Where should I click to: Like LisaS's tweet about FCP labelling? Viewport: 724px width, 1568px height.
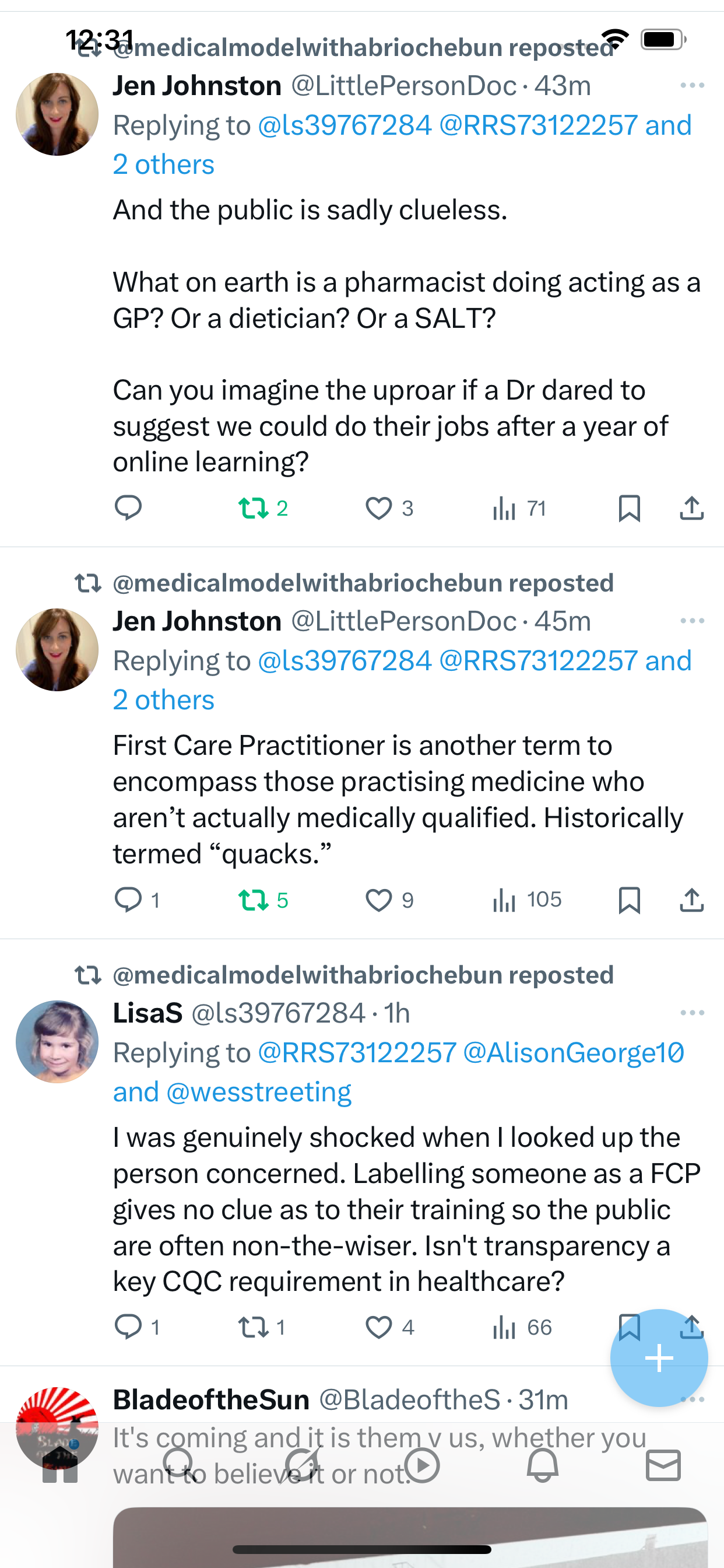[x=378, y=1327]
